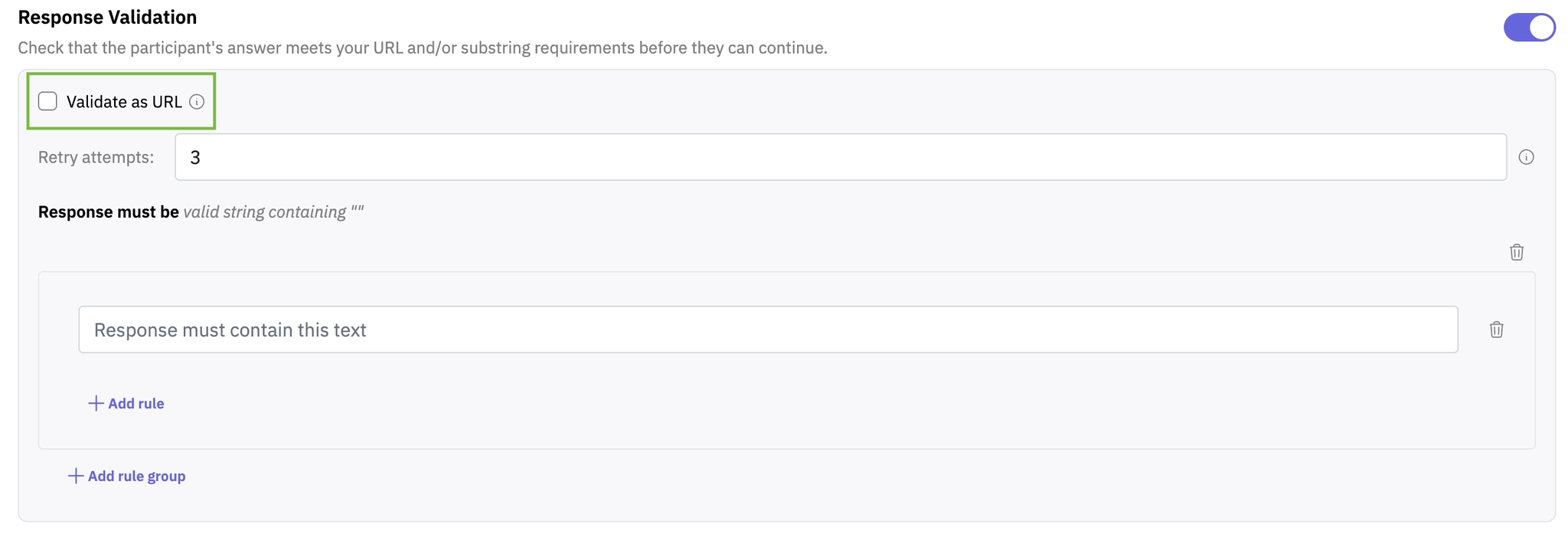Delete the text rule using its trash icon
1568x534 pixels.
pos(1496,329)
